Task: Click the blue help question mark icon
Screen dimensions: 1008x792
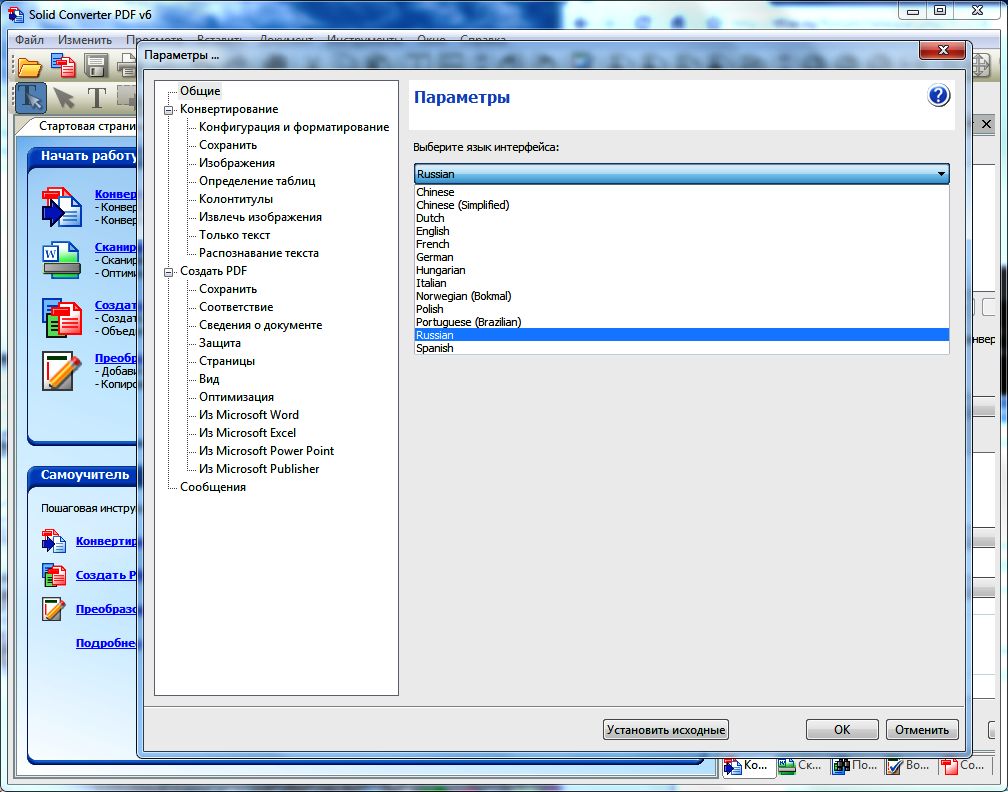Action: click(938, 96)
